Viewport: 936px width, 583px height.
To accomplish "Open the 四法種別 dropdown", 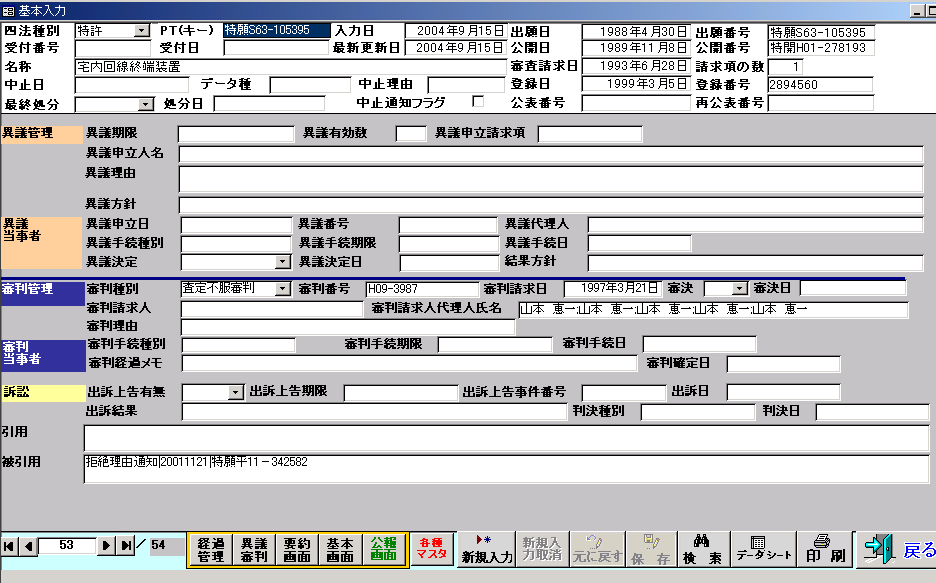I will [x=142, y=31].
